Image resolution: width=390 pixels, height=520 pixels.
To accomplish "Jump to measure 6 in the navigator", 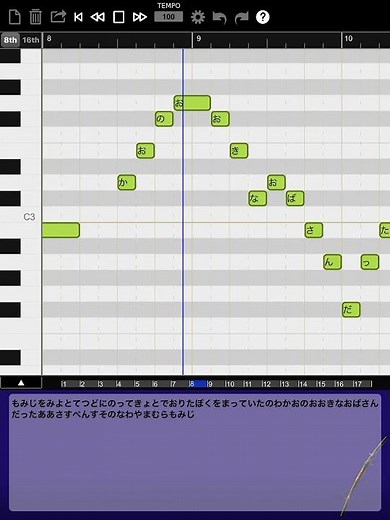I will coord(155,384).
